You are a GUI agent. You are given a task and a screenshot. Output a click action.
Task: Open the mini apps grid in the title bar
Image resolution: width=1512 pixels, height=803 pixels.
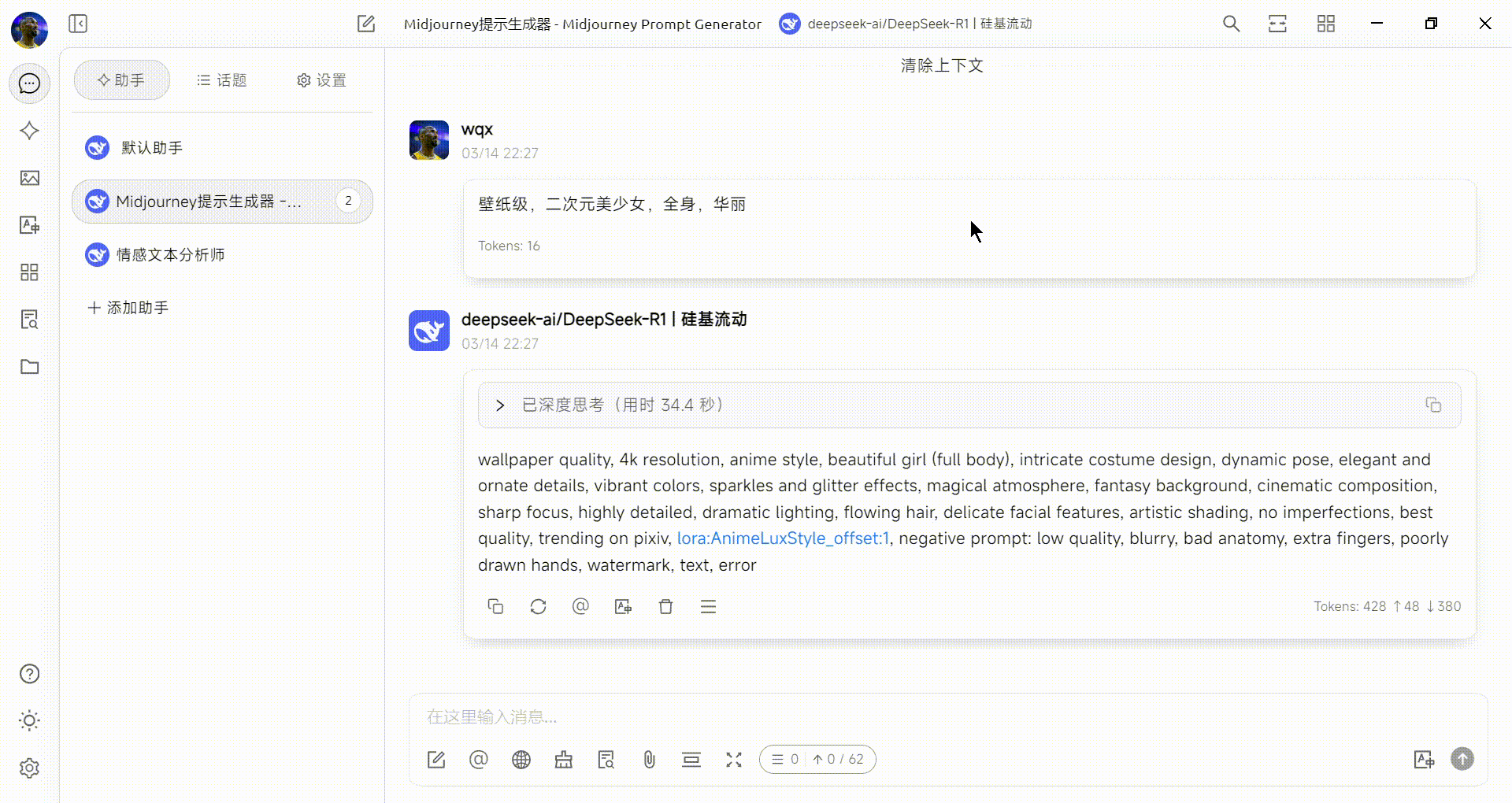click(1326, 24)
